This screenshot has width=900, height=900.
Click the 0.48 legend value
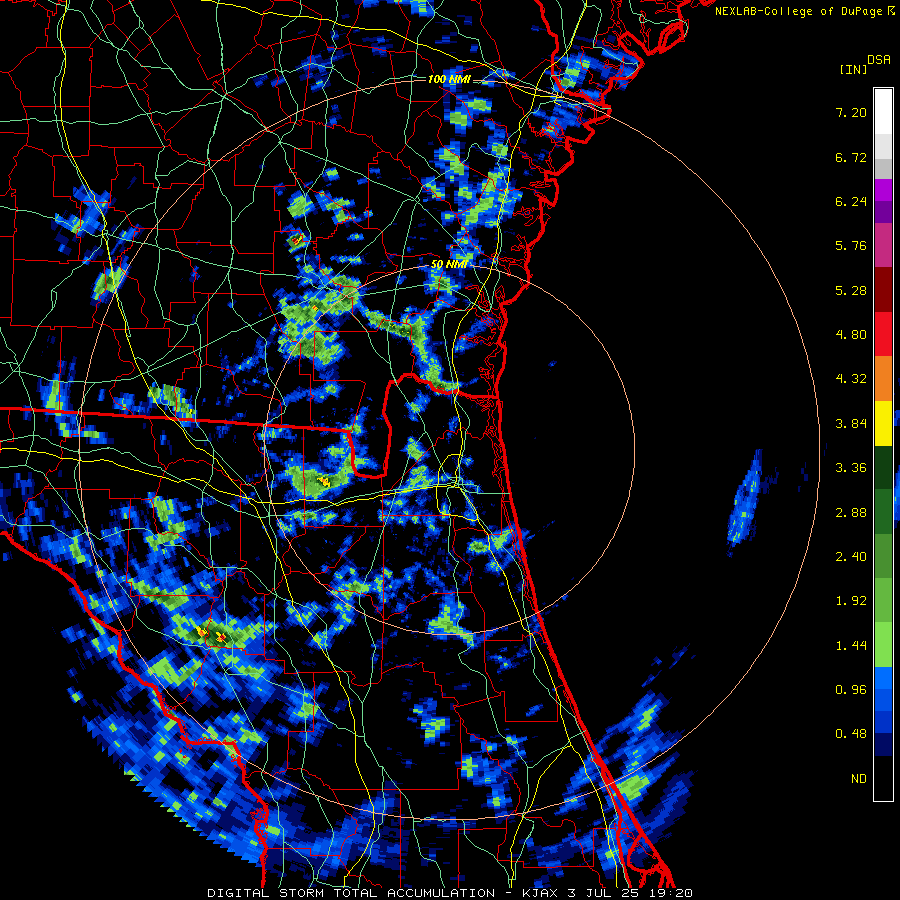851,734
